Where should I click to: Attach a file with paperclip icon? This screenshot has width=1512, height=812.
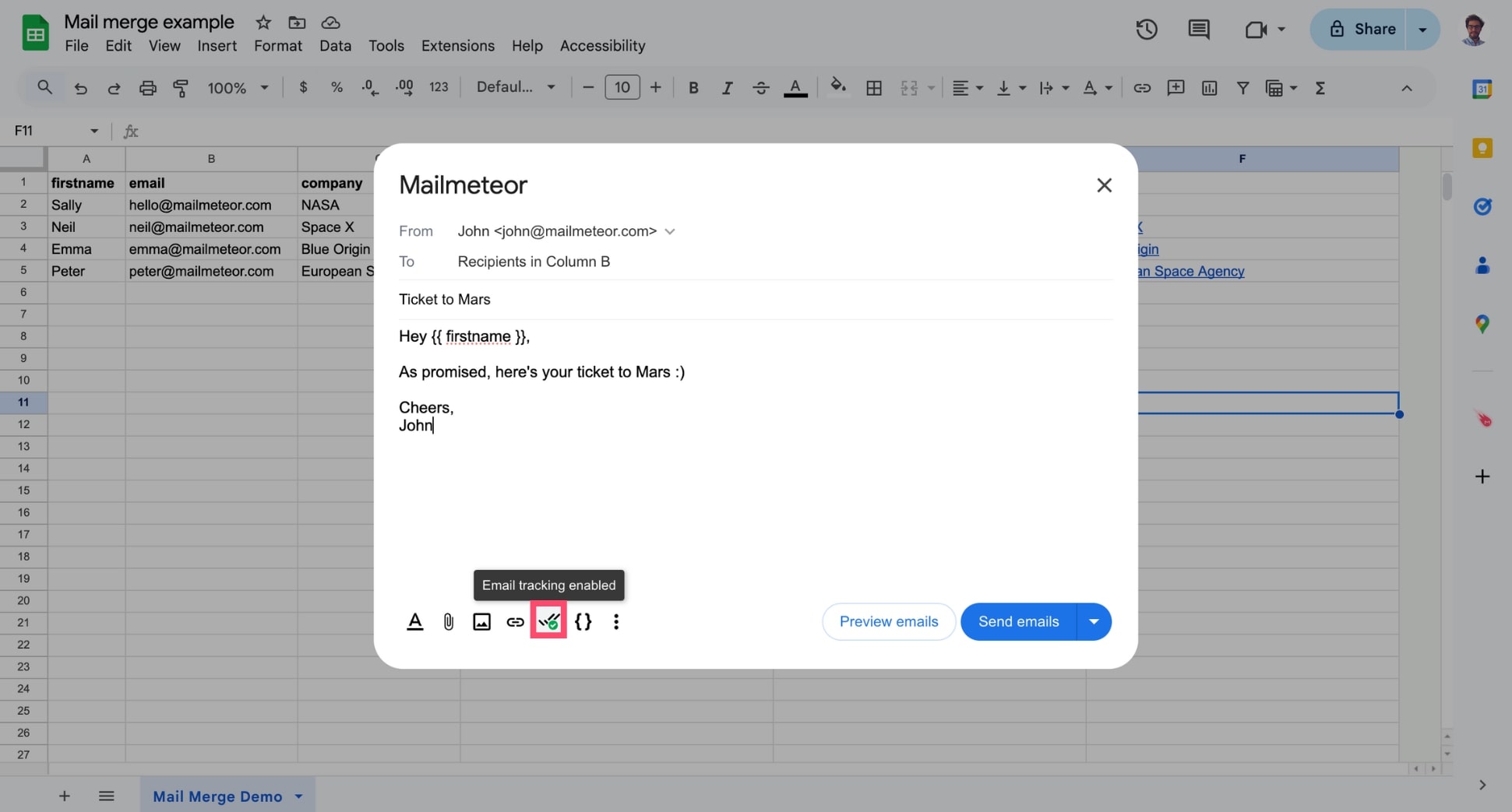pyautogui.click(x=449, y=621)
